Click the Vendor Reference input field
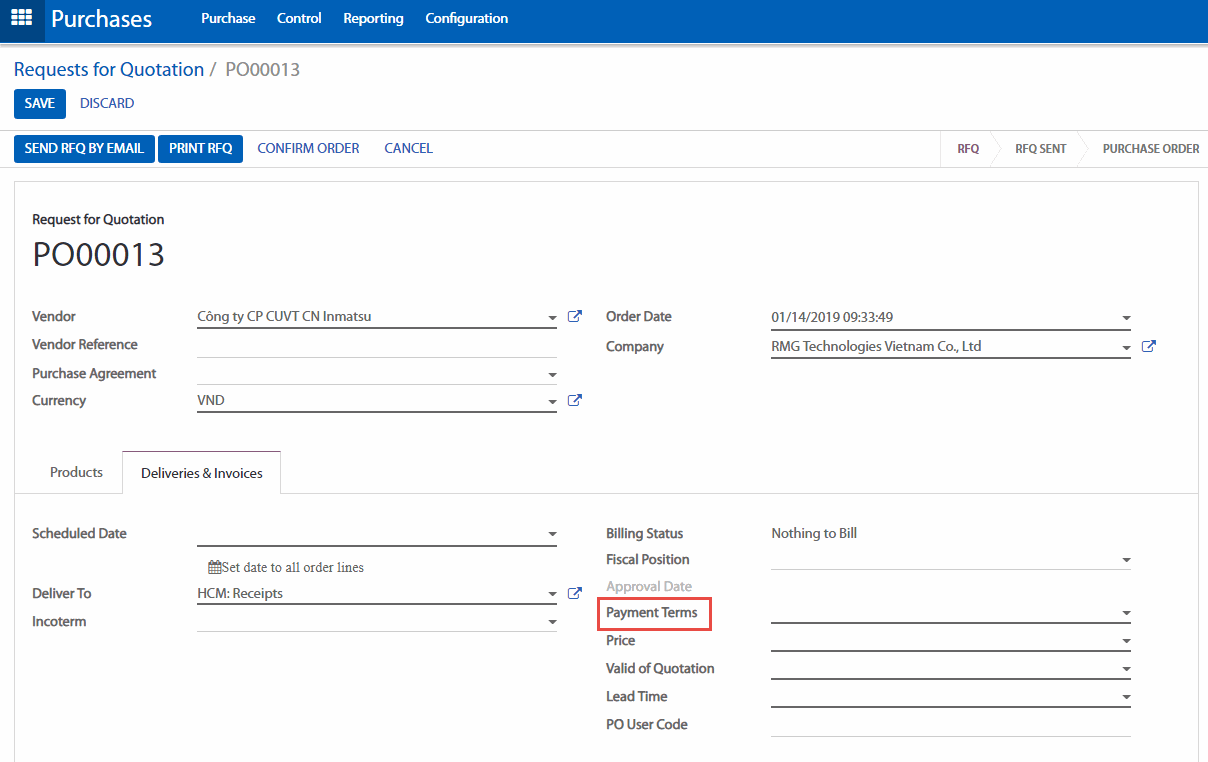Image resolution: width=1208 pixels, height=762 pixels. (x=376, y=345)
